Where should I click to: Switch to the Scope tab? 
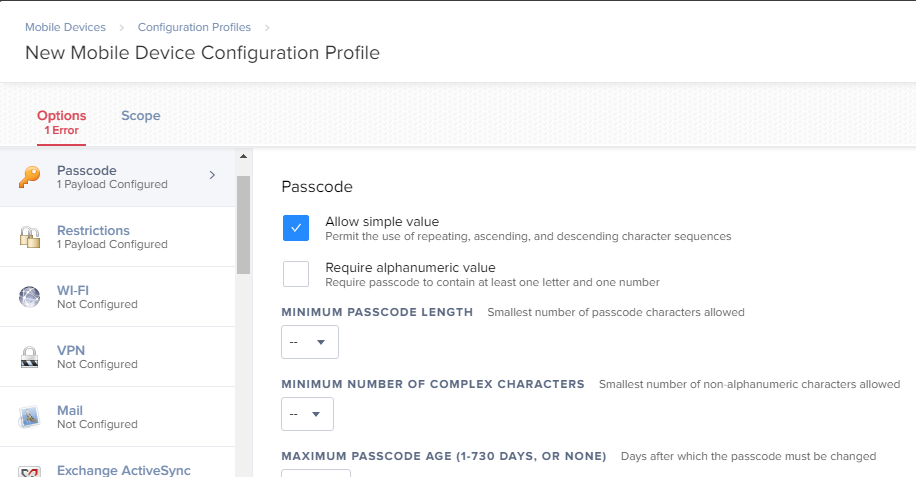point(141,116)
